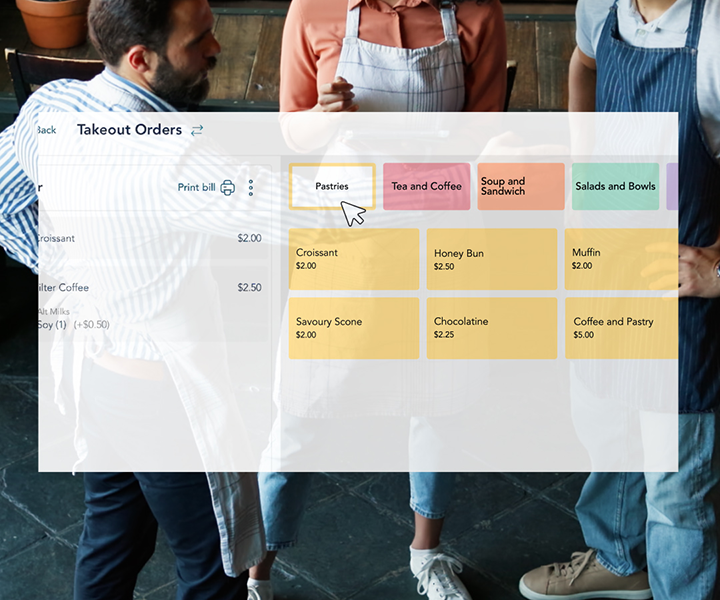
Task: Add the Savoury Scone item
Action: coord(353,328)
